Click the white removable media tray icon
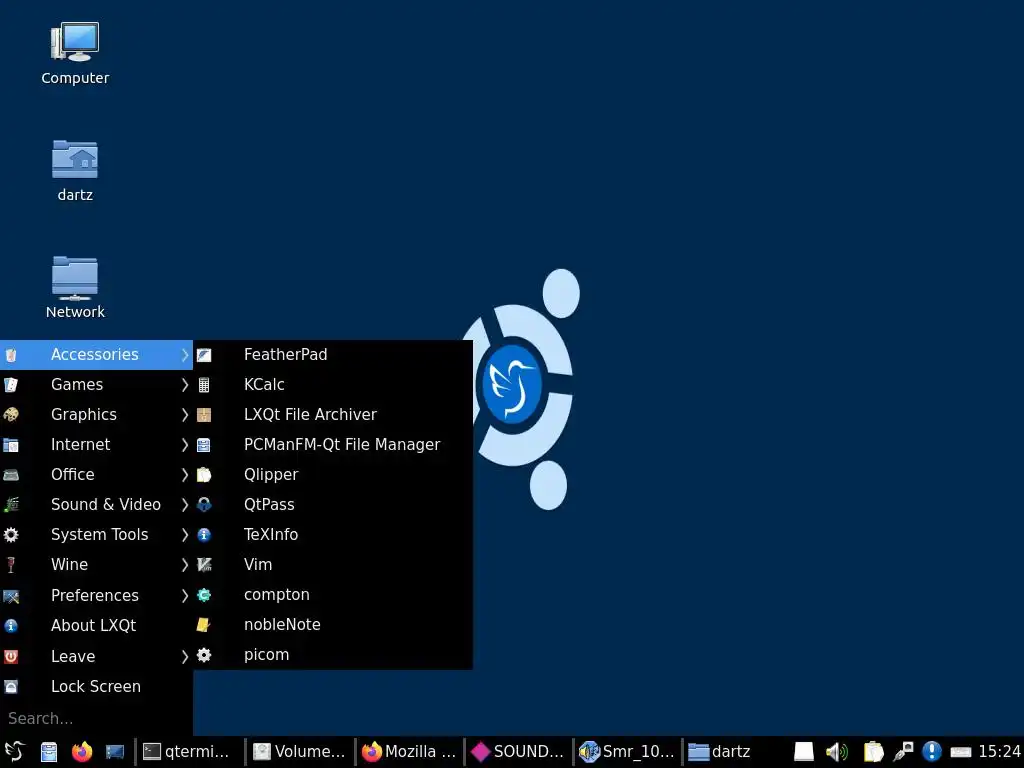This screenshot has height=768, width=1024. (804, 752)
